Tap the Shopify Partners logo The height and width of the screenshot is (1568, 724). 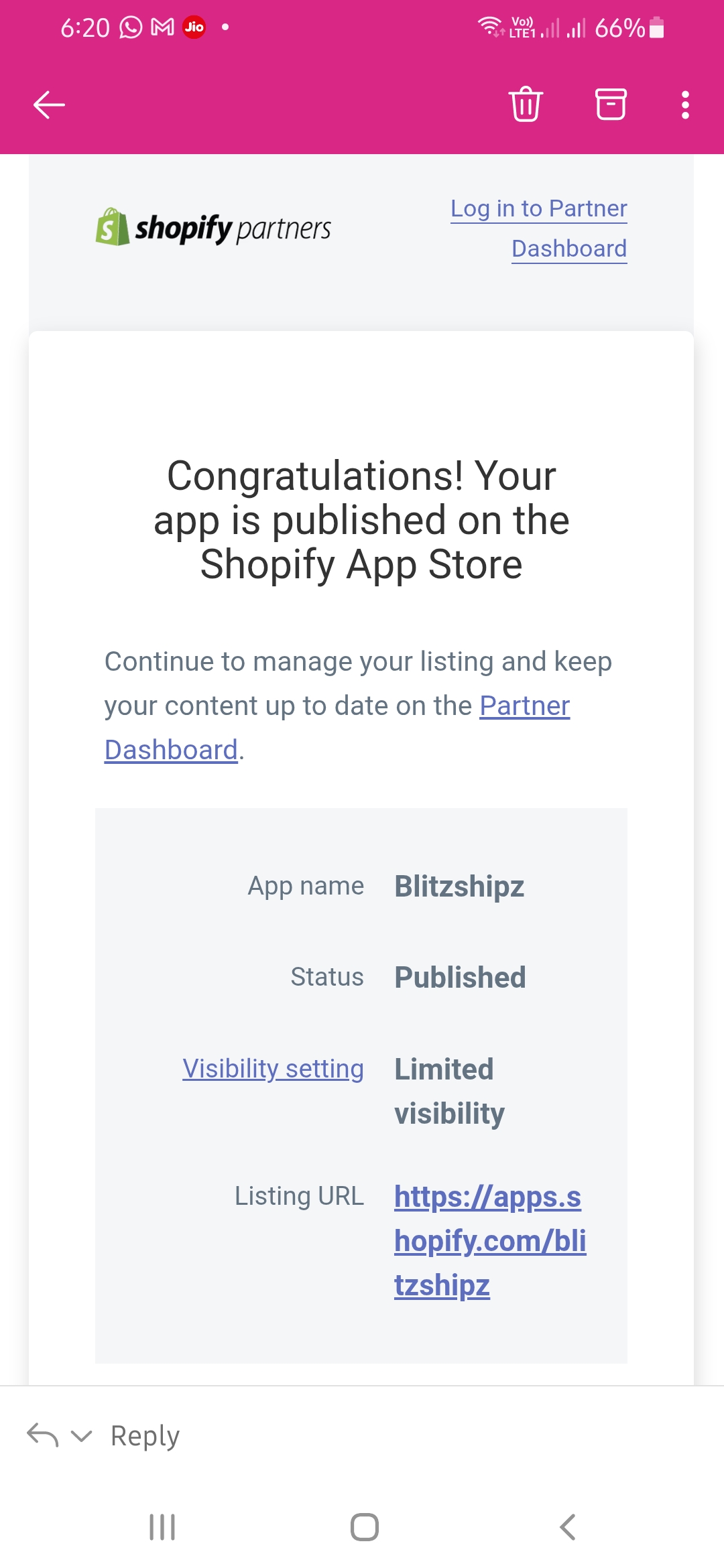click(213, 228)
